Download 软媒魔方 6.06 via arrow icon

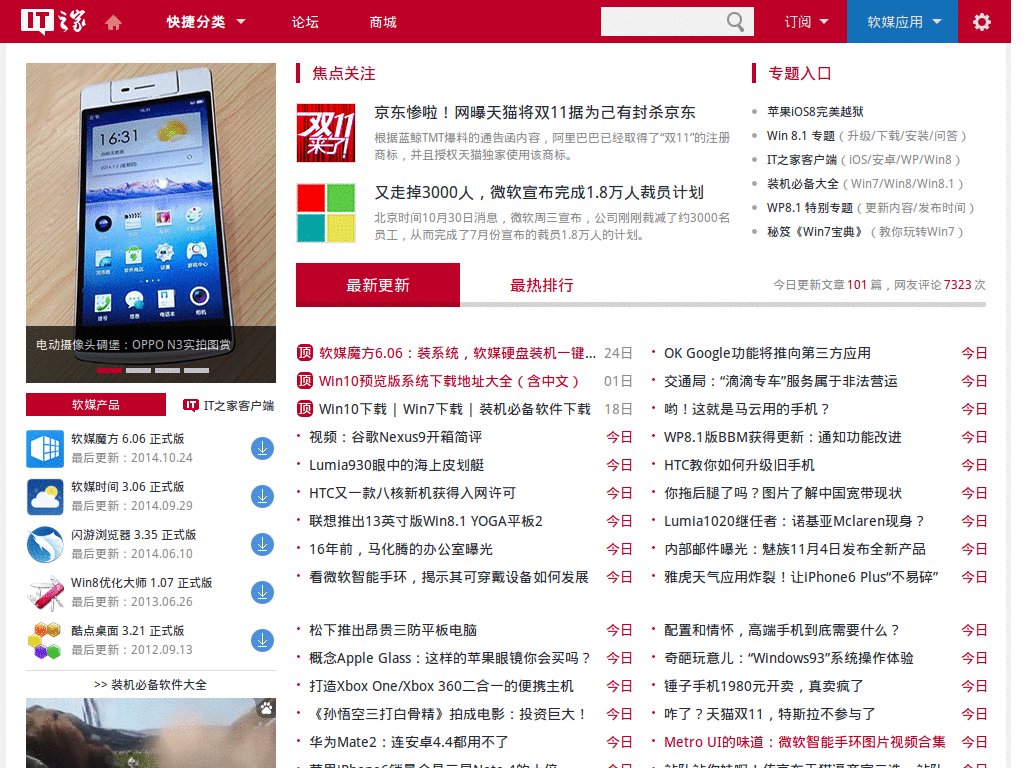(263, 449)
